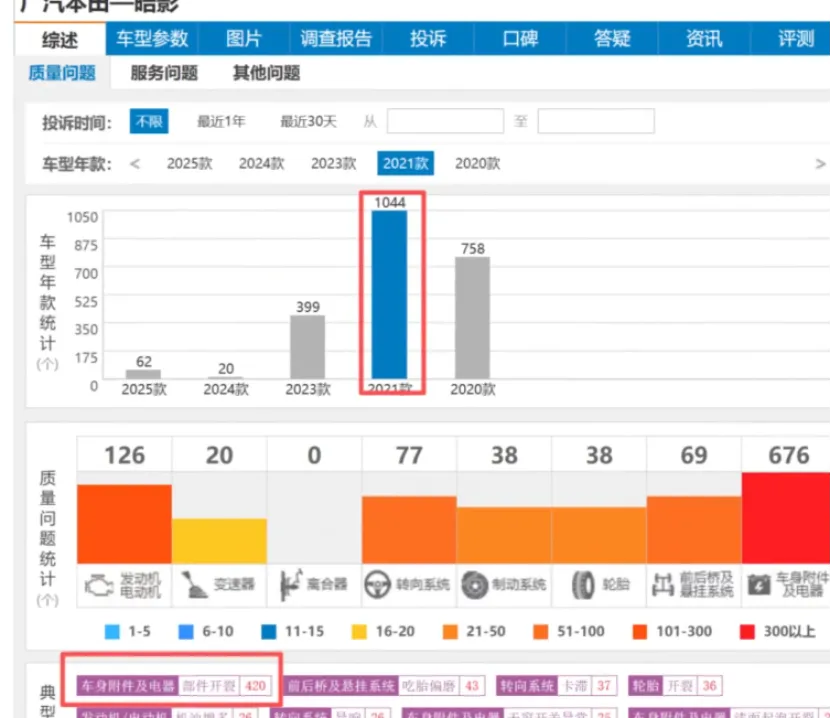This screenshot has width=831, height=718.
Task: Click the 变速器 gear-shift icon
Action: pos(195,584)
